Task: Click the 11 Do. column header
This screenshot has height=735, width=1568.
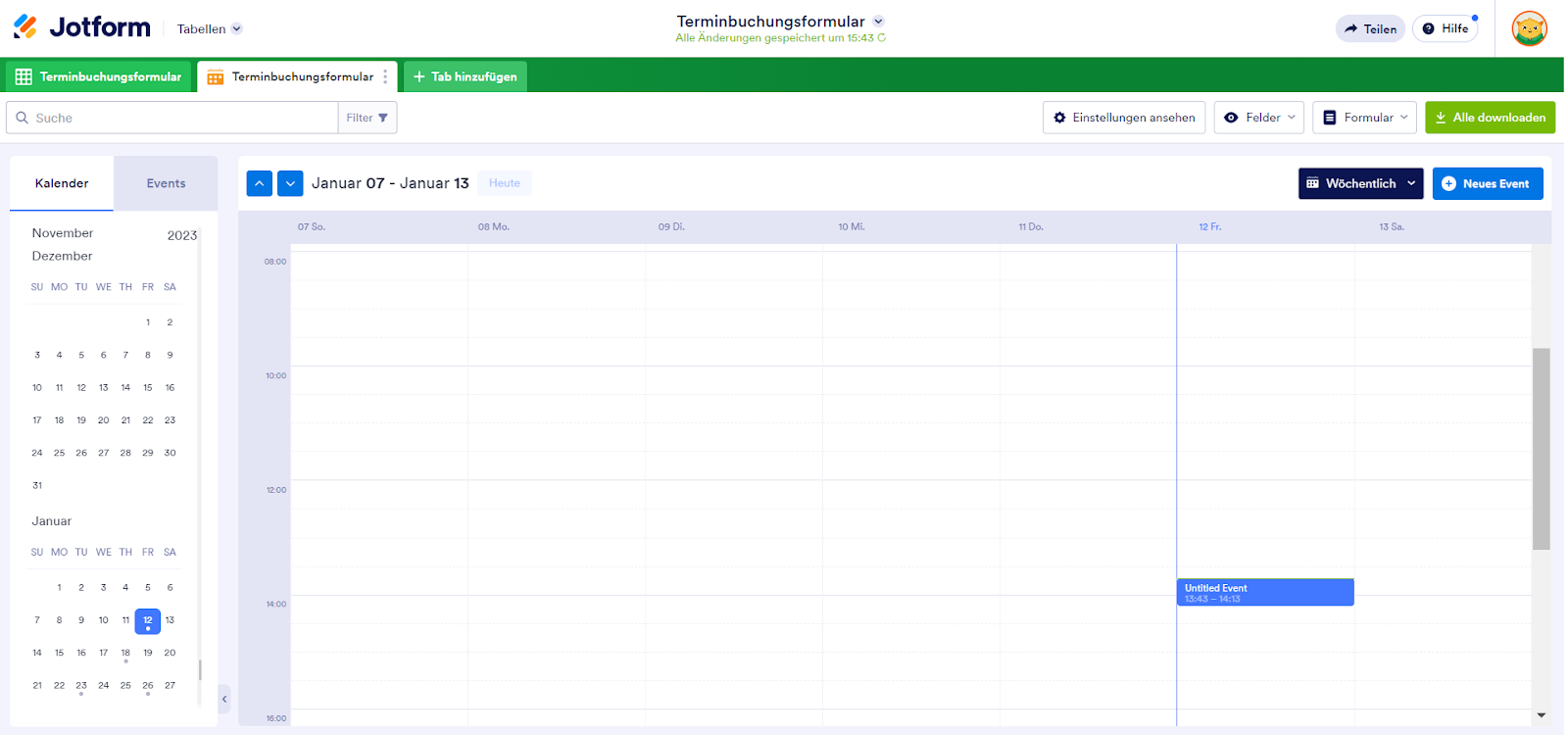Action: click(x=1031, y=226)
